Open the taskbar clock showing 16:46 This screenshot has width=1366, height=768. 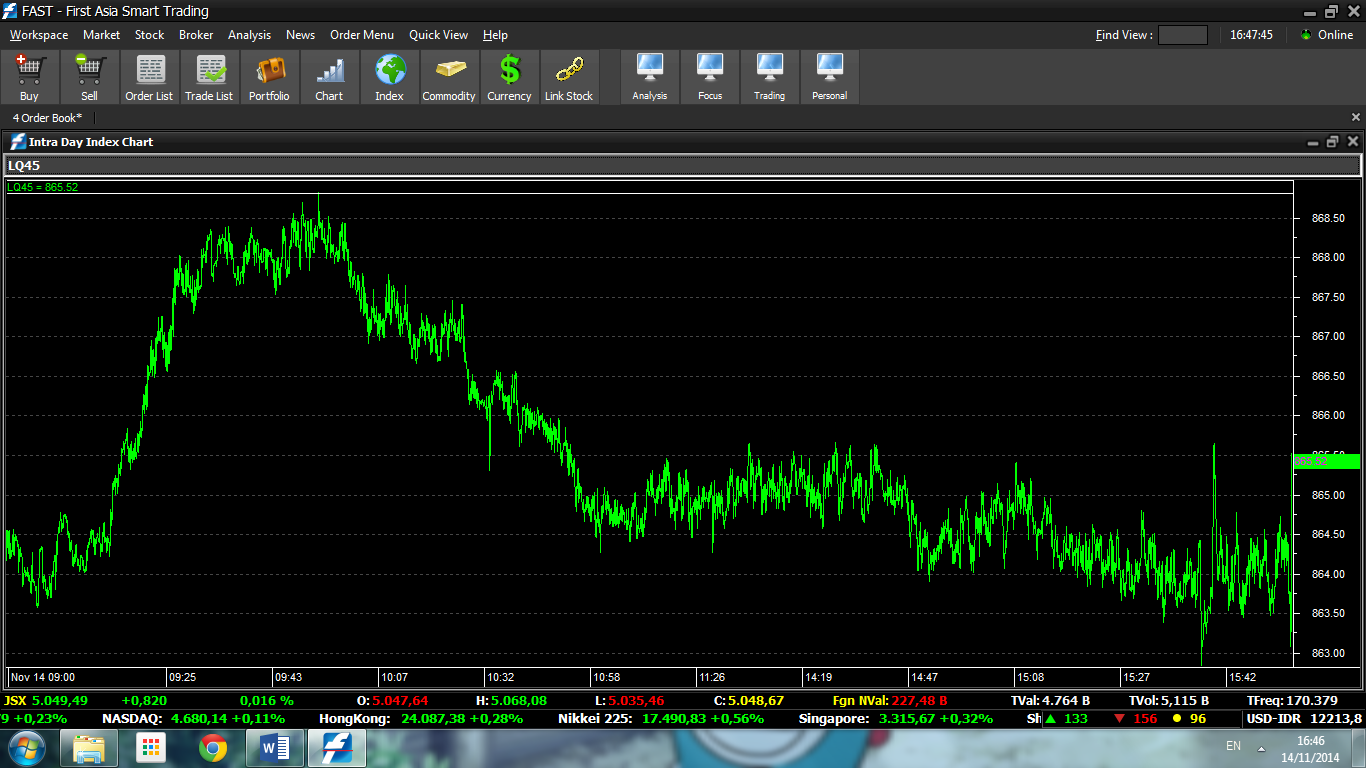1310,749
